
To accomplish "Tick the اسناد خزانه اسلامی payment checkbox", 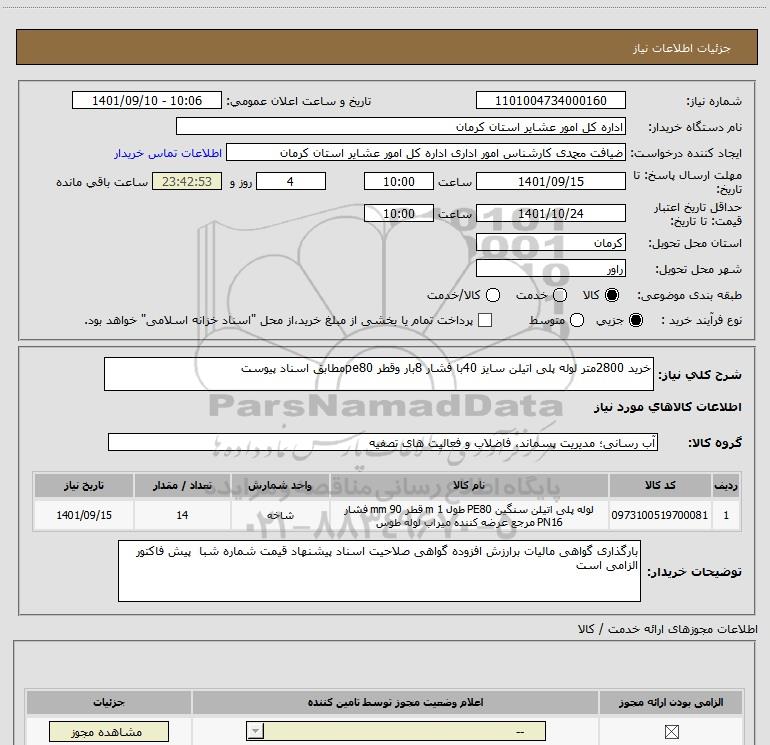I will (485, 320).
